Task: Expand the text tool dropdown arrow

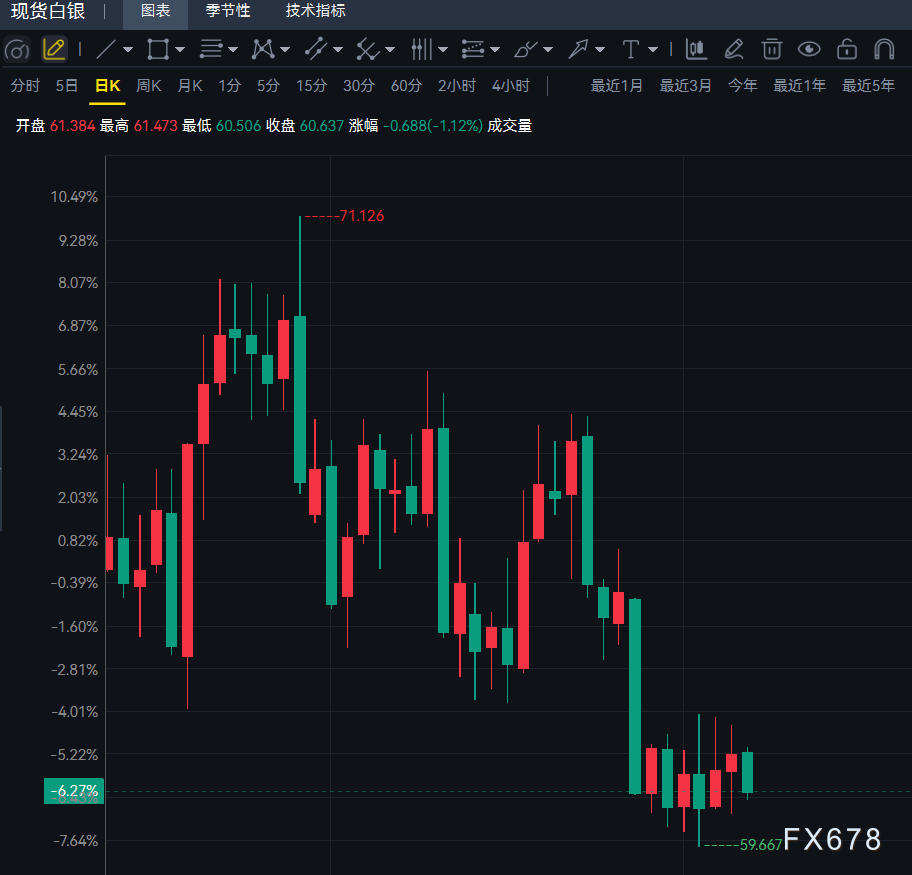Action: pos(653,50)
